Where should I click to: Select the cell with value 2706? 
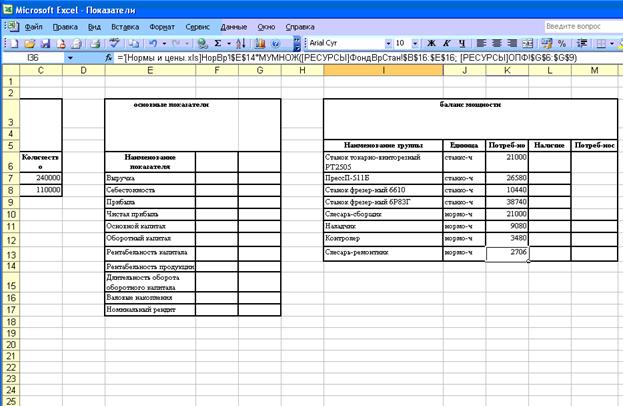[507, 254]
